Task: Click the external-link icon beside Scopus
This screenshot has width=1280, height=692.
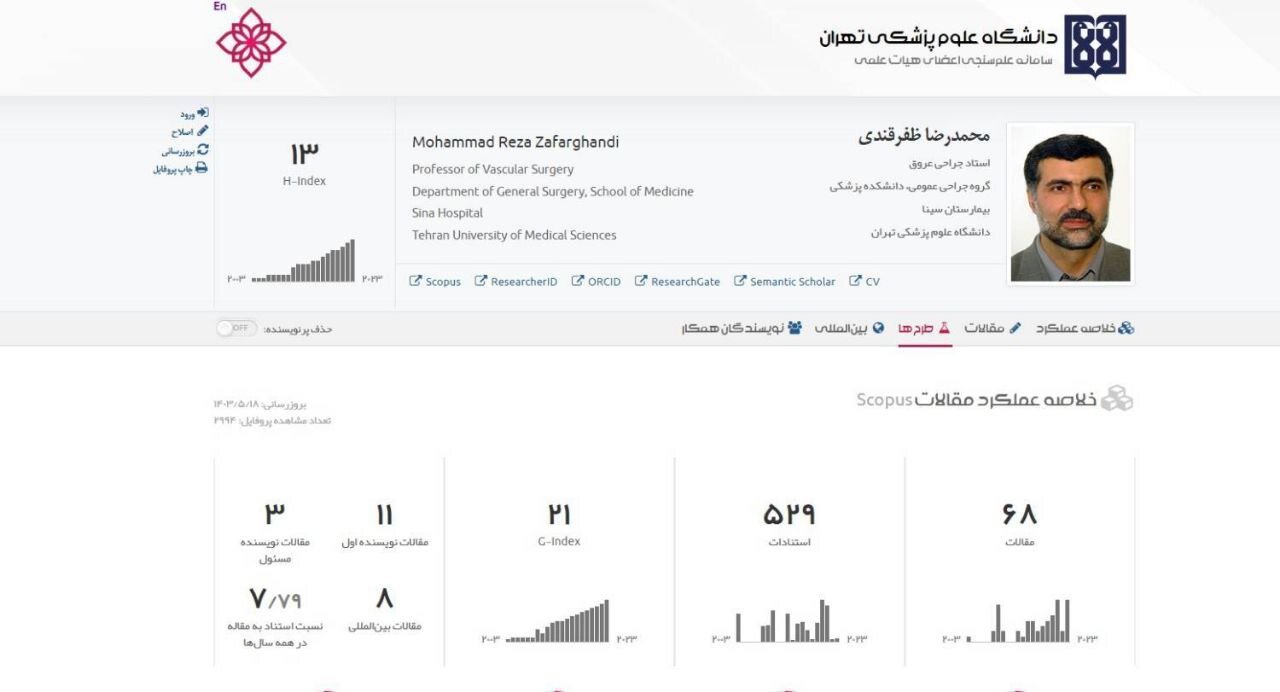Action: point(416,281)
